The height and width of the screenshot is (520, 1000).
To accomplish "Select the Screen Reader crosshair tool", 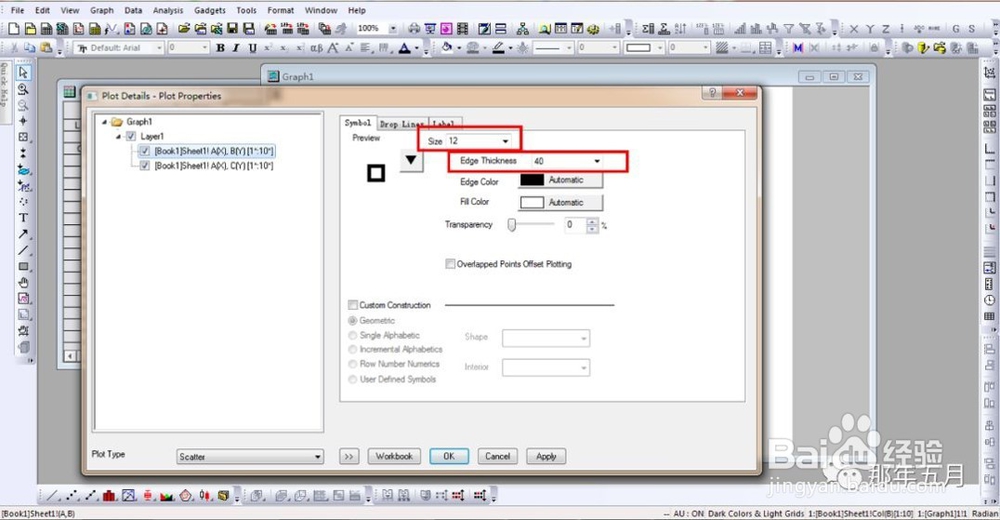I will click(23, 121).
